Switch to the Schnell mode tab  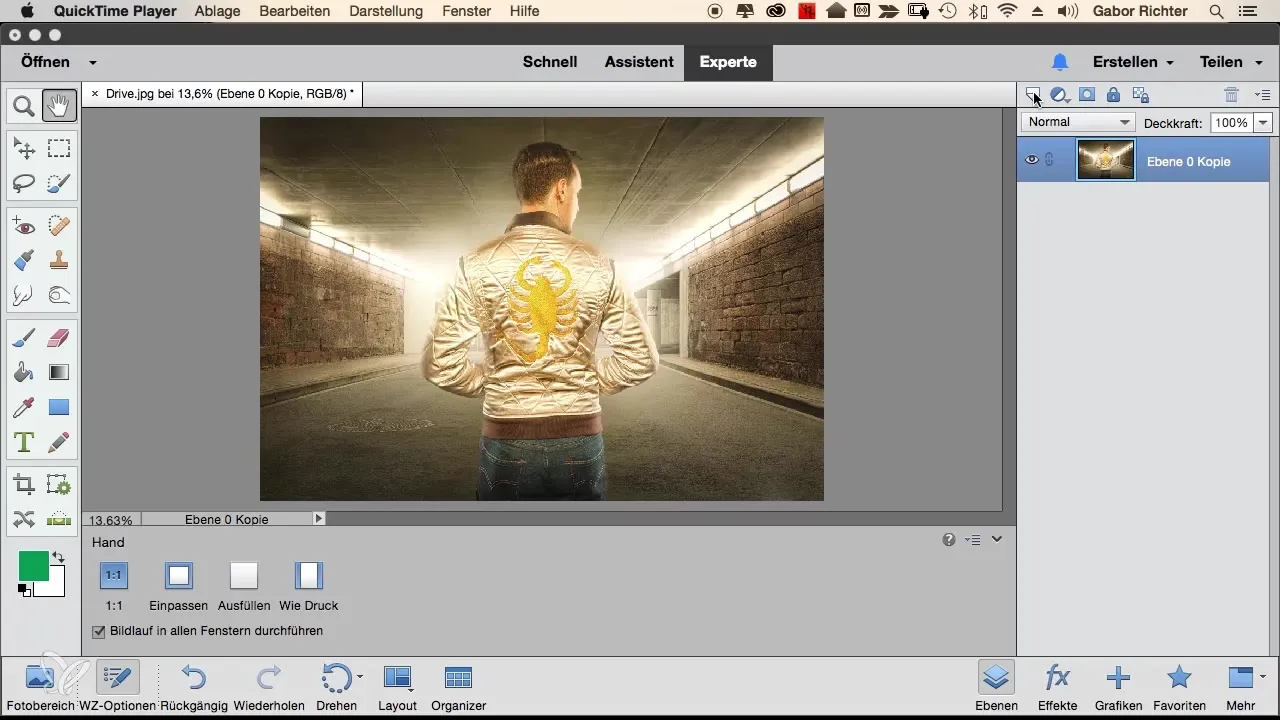[x=550, y=62]
